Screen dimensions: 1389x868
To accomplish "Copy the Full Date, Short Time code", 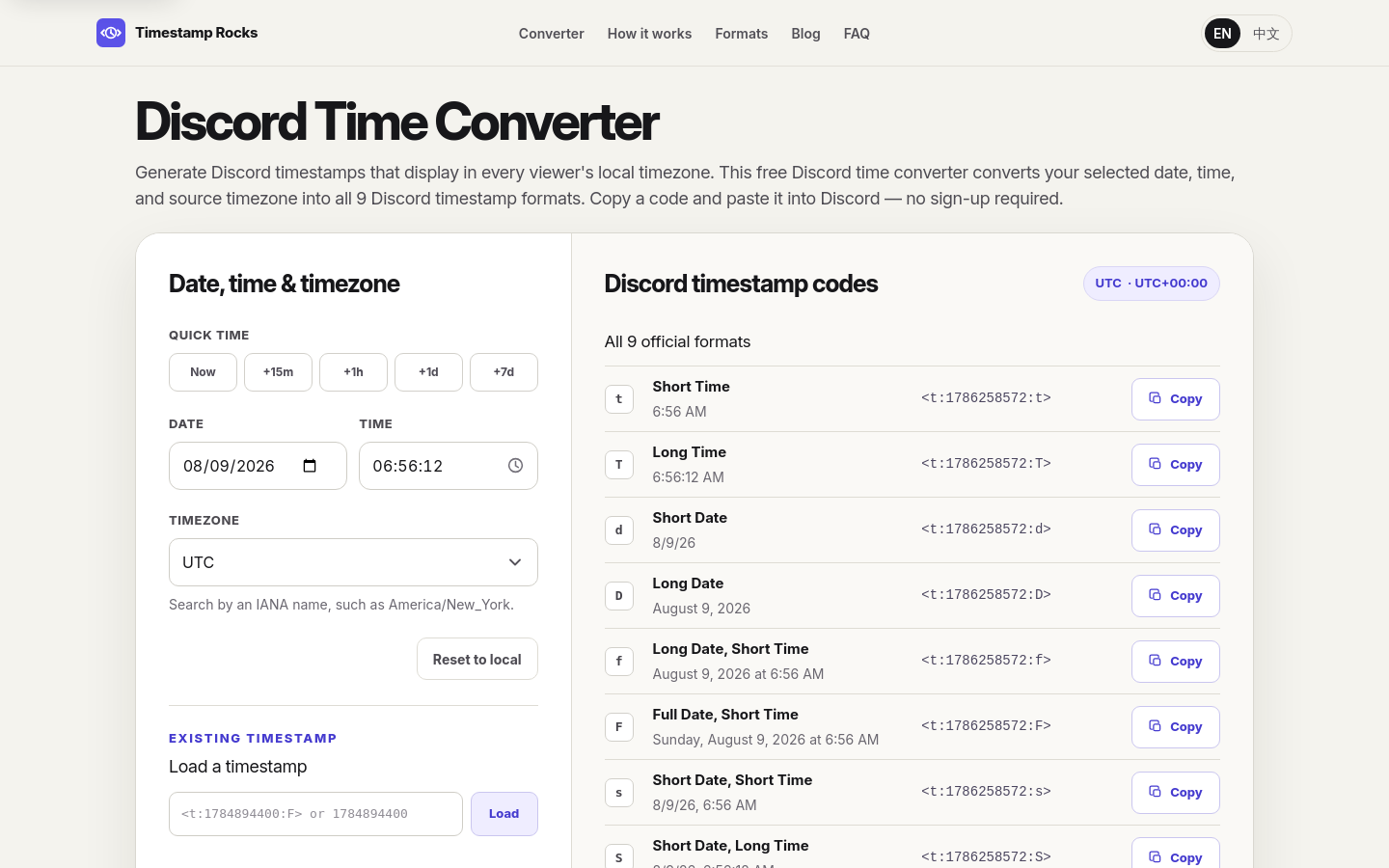I will [x=1175, y=727].
